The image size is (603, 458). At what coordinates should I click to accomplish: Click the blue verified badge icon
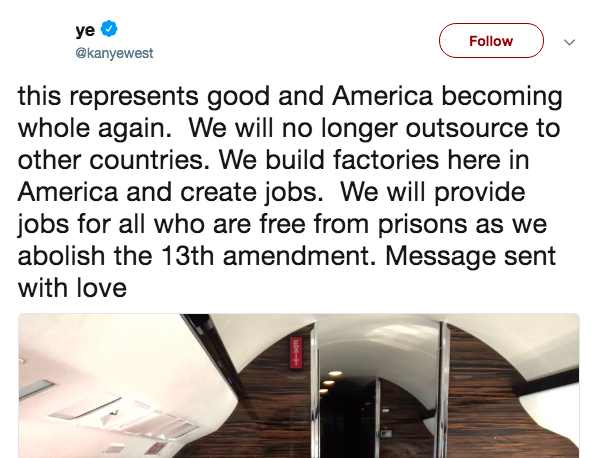tap(109, 29)
